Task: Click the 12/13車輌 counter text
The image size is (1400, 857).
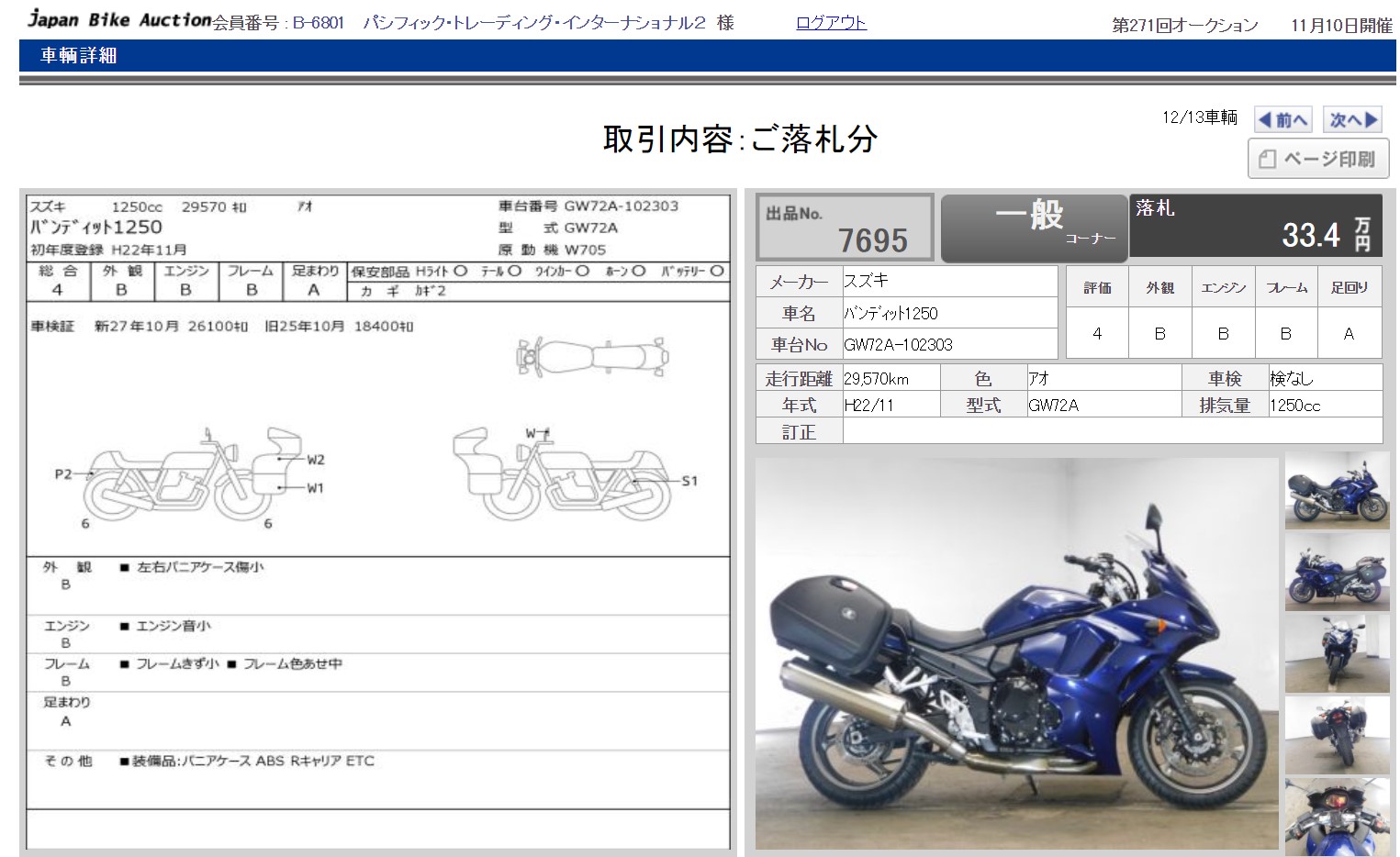Action: coord(1199,117)
